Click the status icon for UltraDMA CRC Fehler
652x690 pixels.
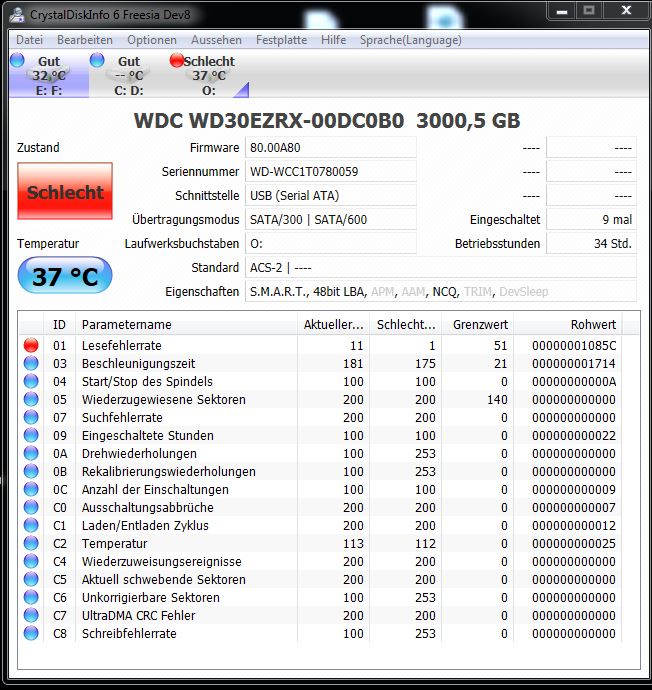pyautogui.click(x=31, y=616)
